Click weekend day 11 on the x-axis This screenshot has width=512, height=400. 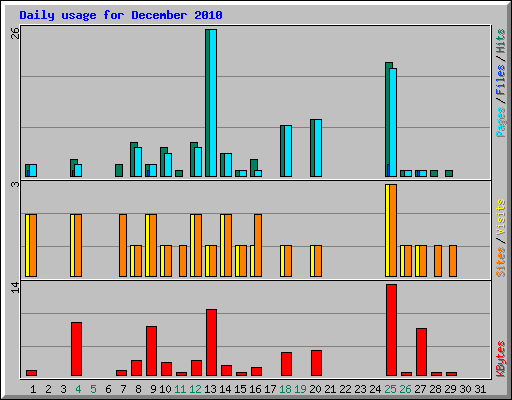coord(180,389)
